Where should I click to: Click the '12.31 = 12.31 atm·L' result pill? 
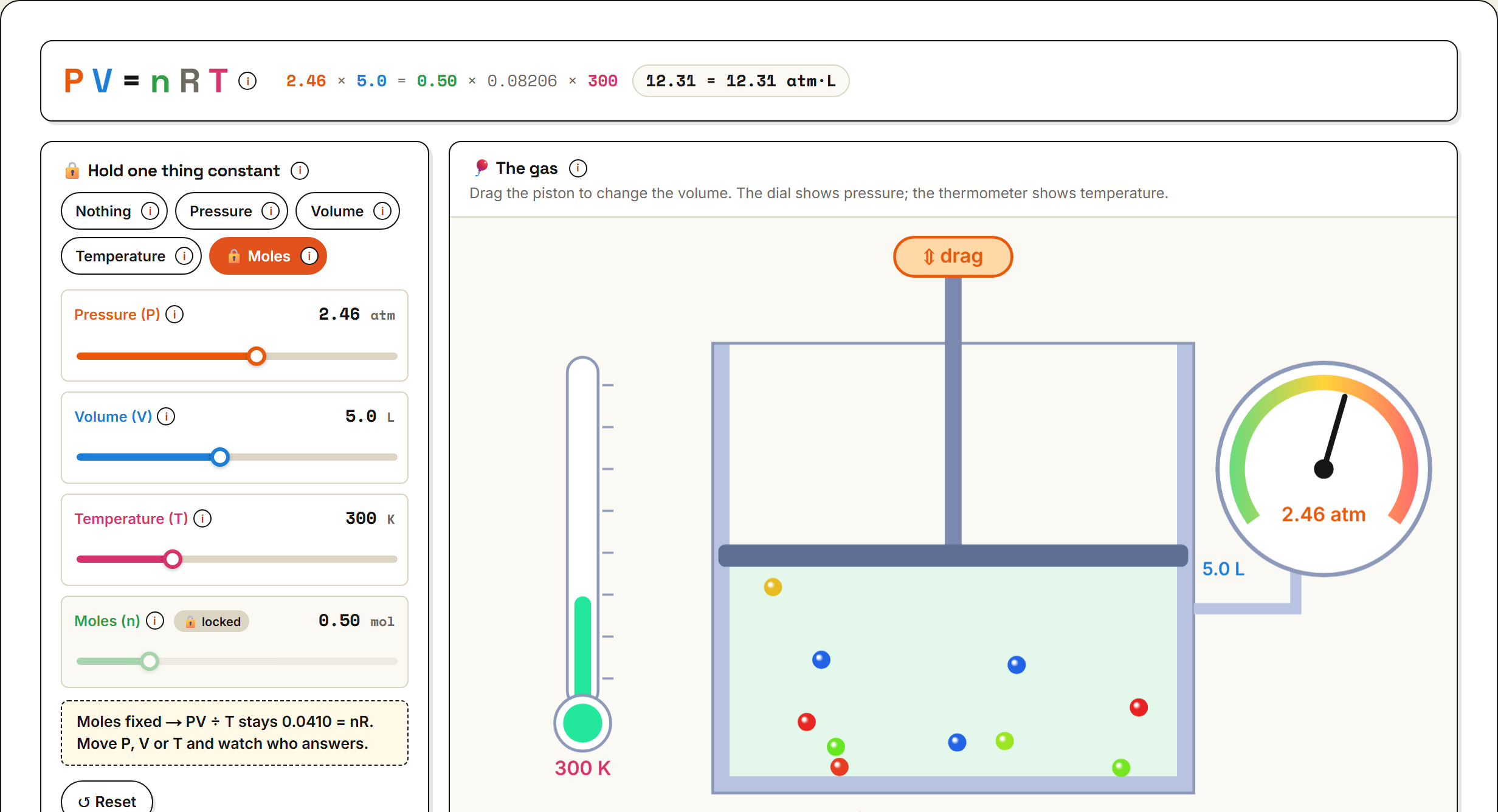(x=740, y=81)
